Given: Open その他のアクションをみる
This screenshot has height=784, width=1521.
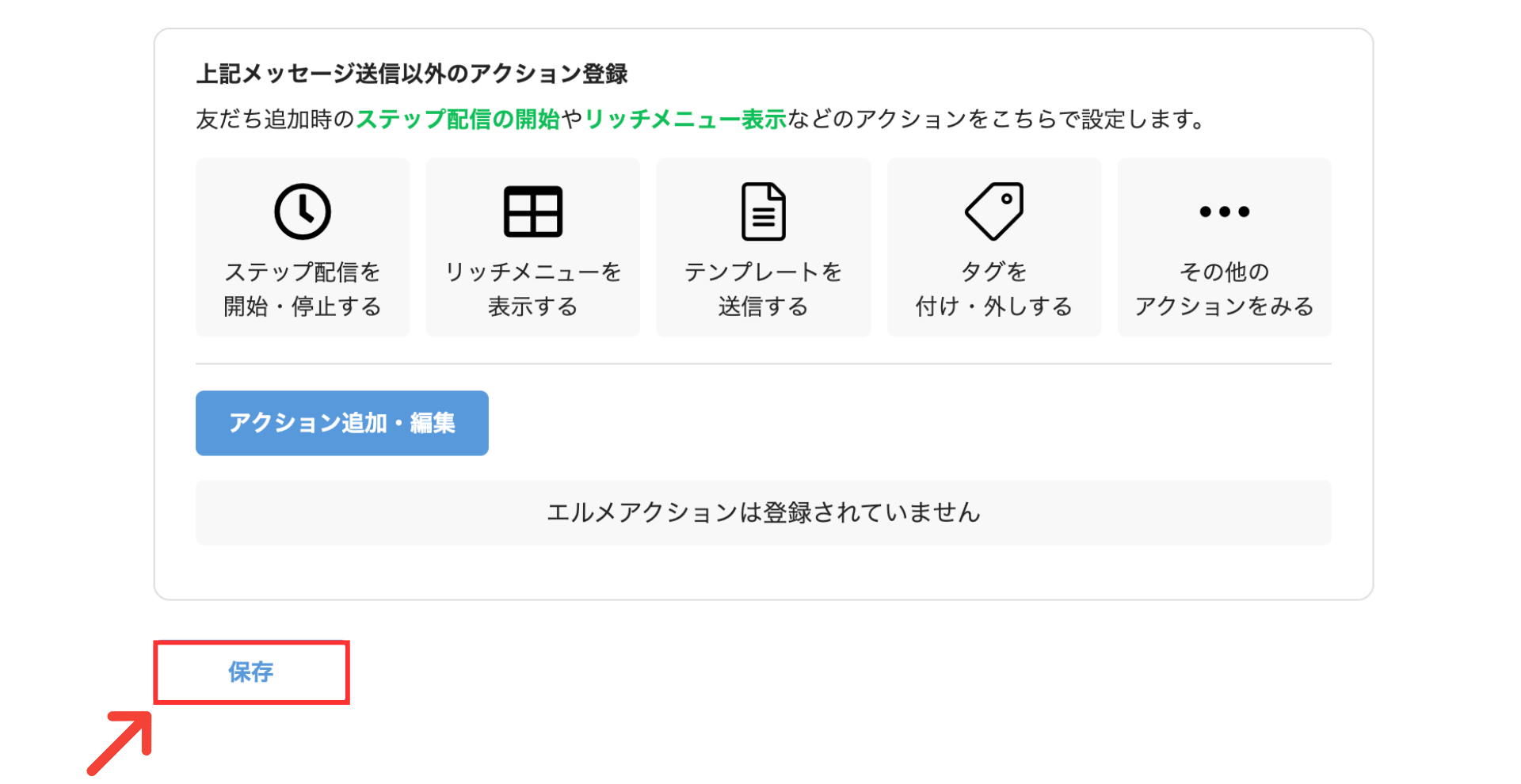Looking at the screenshot, I should point(1224,247).
